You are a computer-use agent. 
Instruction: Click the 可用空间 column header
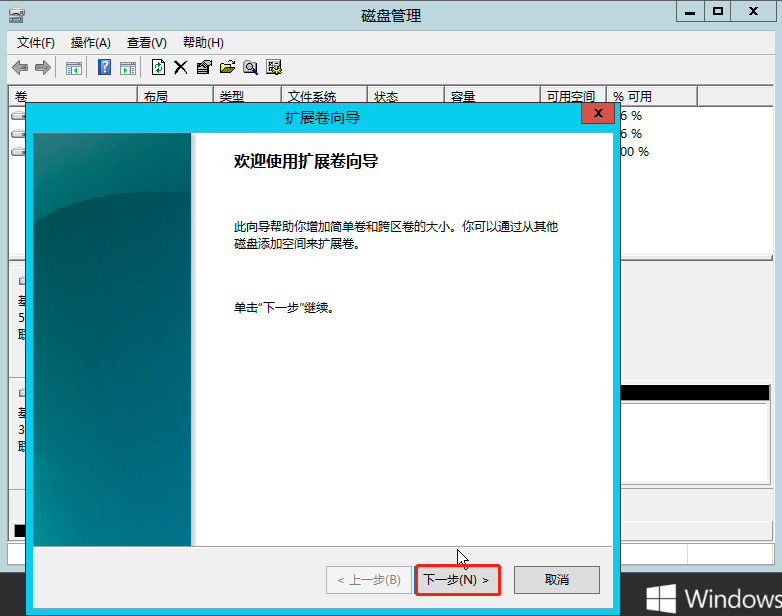573,96
